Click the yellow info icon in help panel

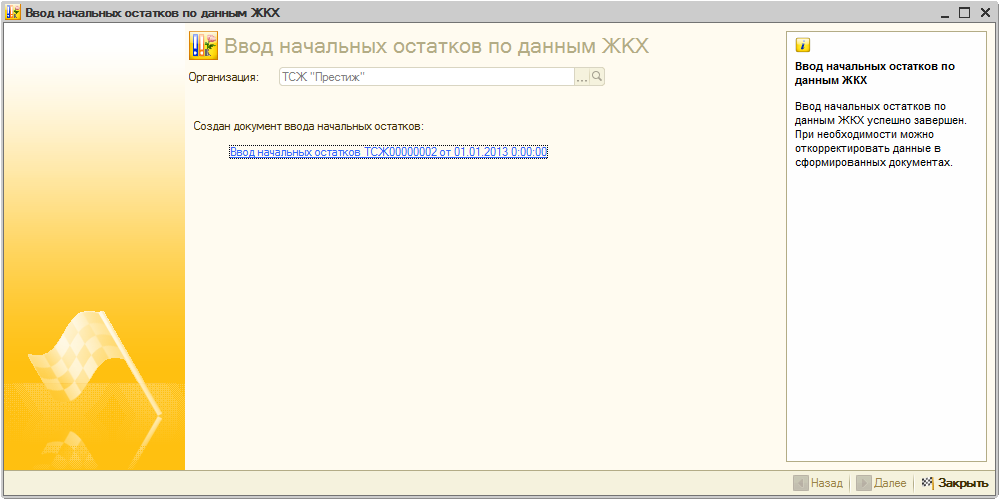[803, 45]
